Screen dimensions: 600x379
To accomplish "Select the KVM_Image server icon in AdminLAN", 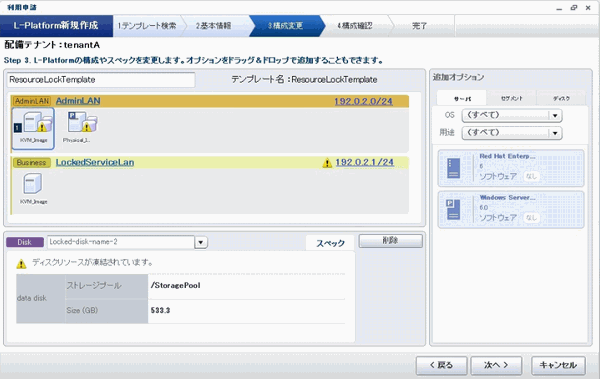I will [33, 128].
